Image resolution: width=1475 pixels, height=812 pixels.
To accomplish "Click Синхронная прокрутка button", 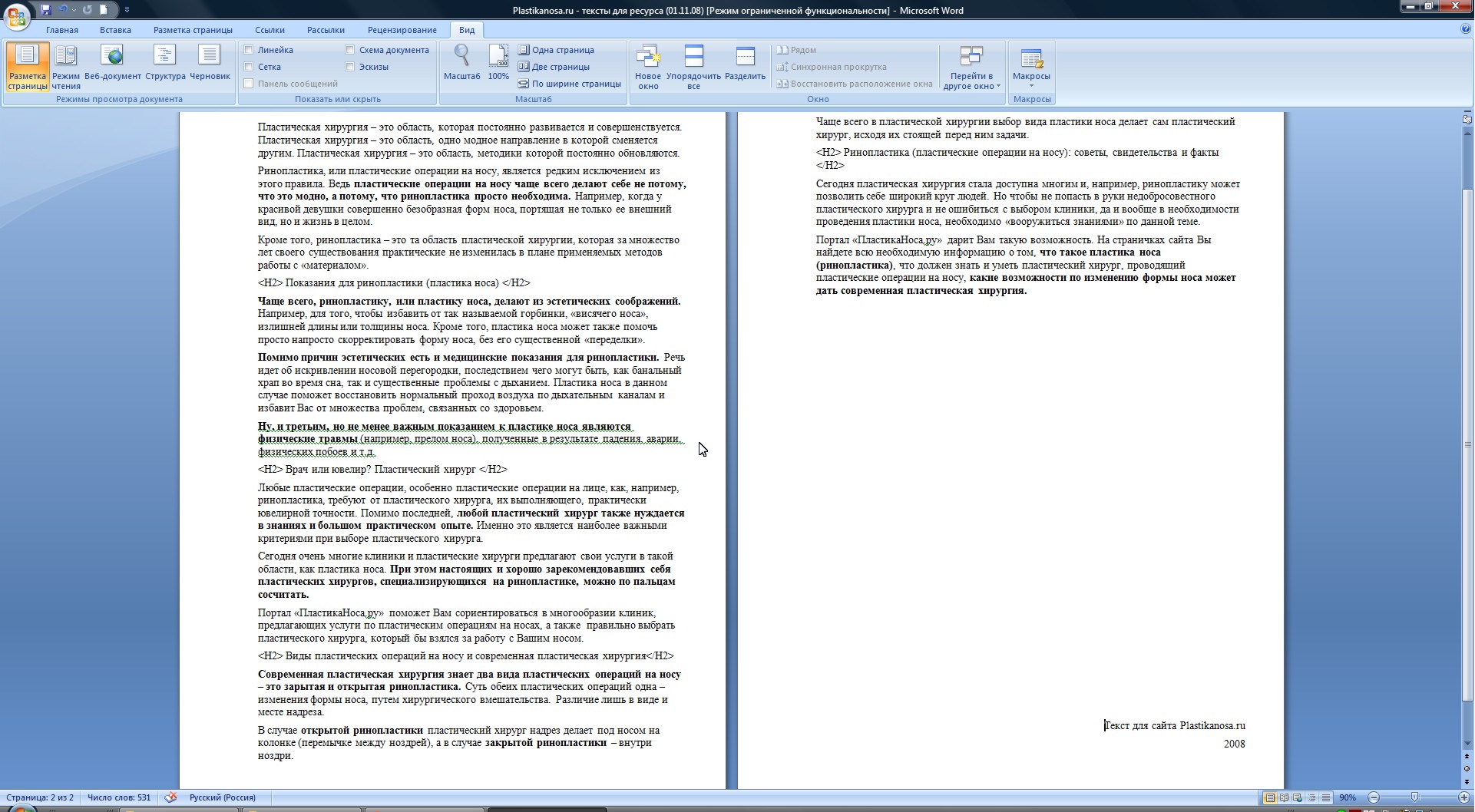I will (832, 67).
